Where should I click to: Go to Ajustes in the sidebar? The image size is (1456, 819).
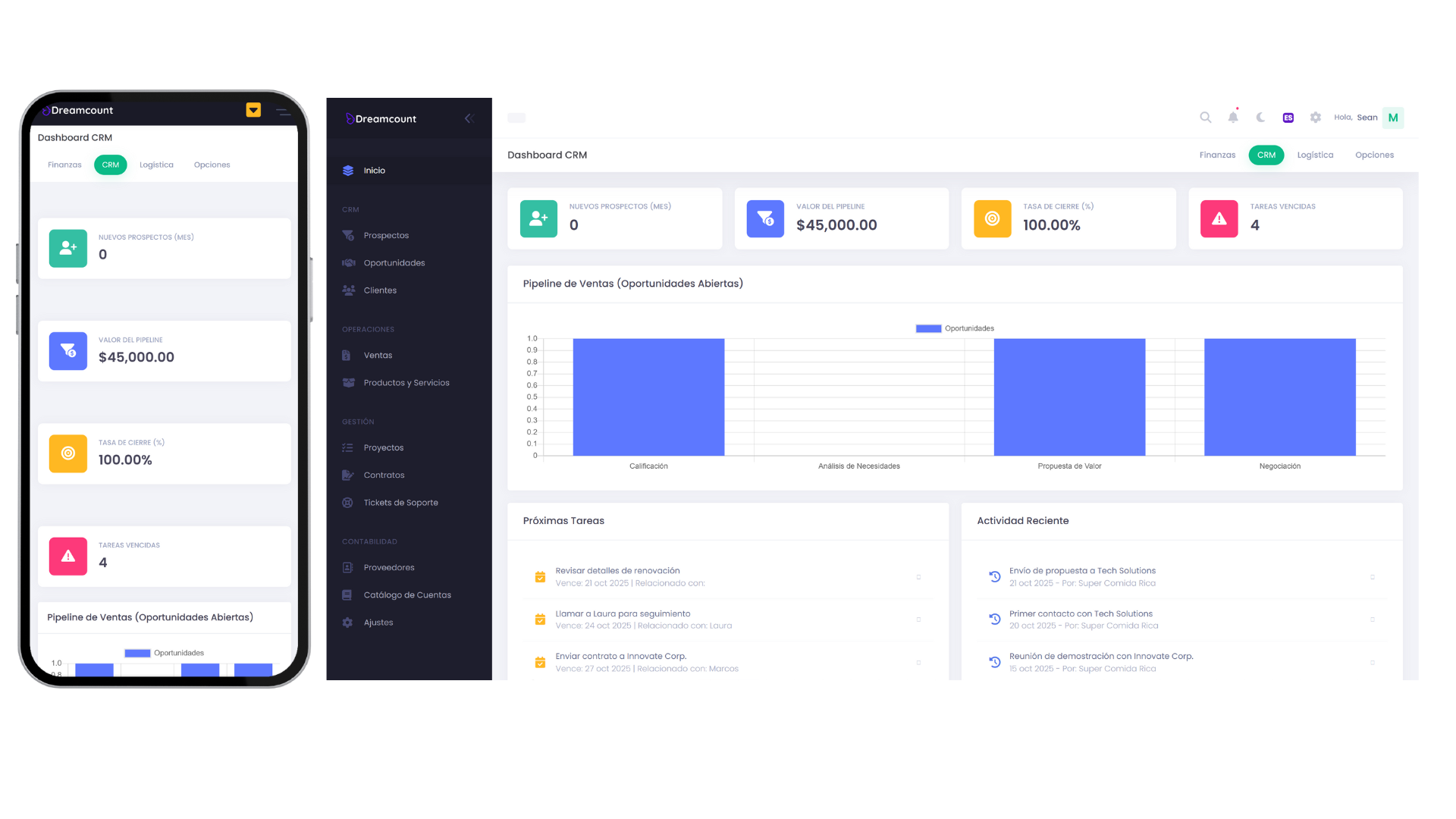378,622
